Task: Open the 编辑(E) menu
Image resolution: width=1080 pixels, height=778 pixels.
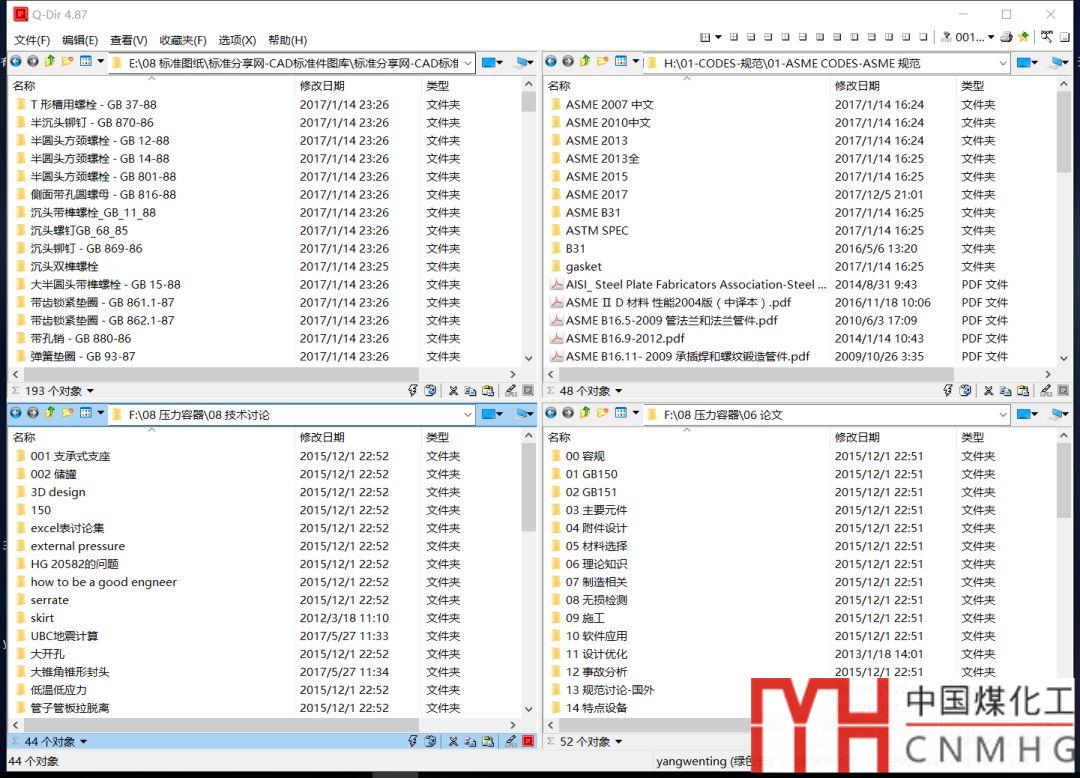Action: point(80,40)
